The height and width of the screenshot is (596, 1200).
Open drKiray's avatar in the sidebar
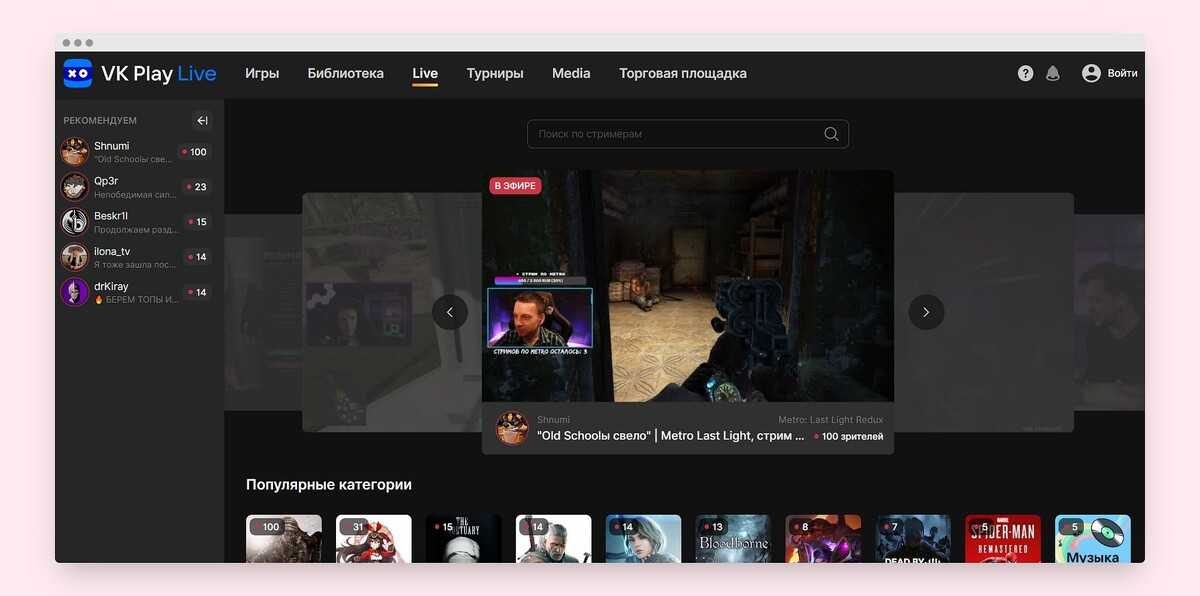click(75, 292)
